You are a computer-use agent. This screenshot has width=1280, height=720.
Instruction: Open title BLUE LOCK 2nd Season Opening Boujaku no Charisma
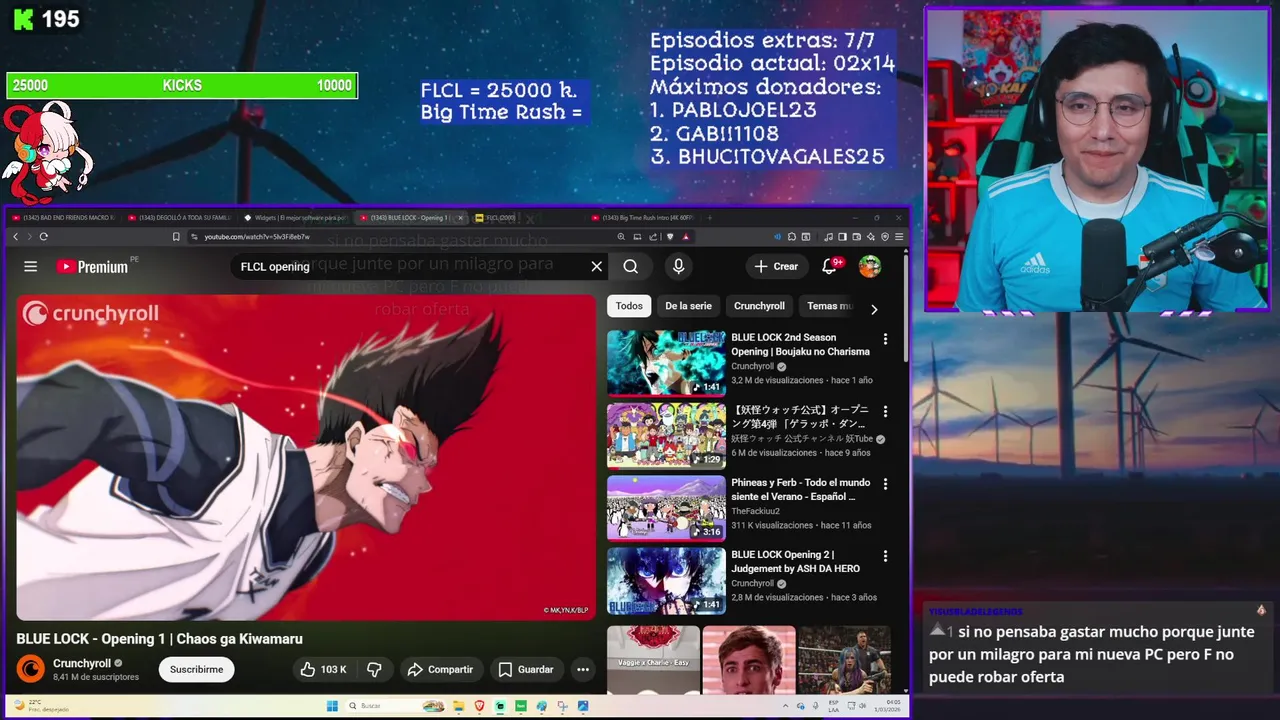[x=800, y=344]
